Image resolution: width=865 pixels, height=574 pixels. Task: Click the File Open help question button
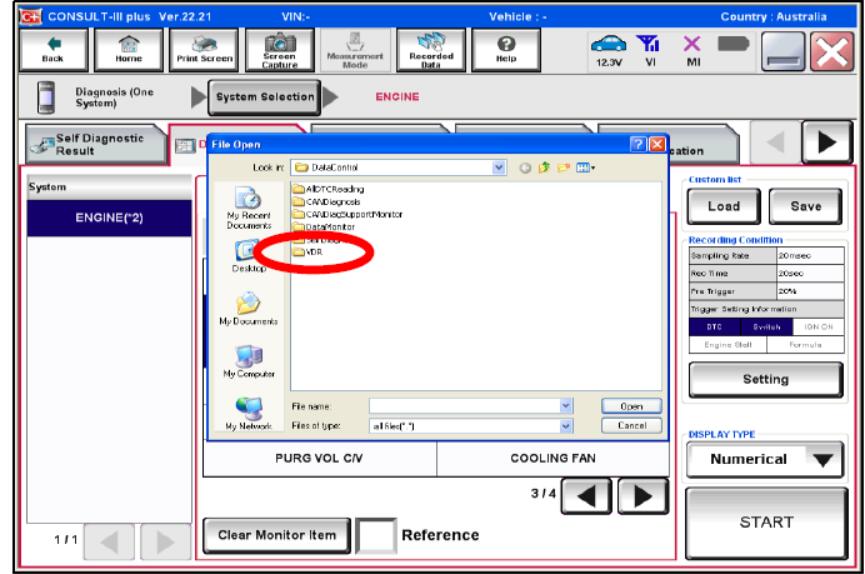point(638,144)
